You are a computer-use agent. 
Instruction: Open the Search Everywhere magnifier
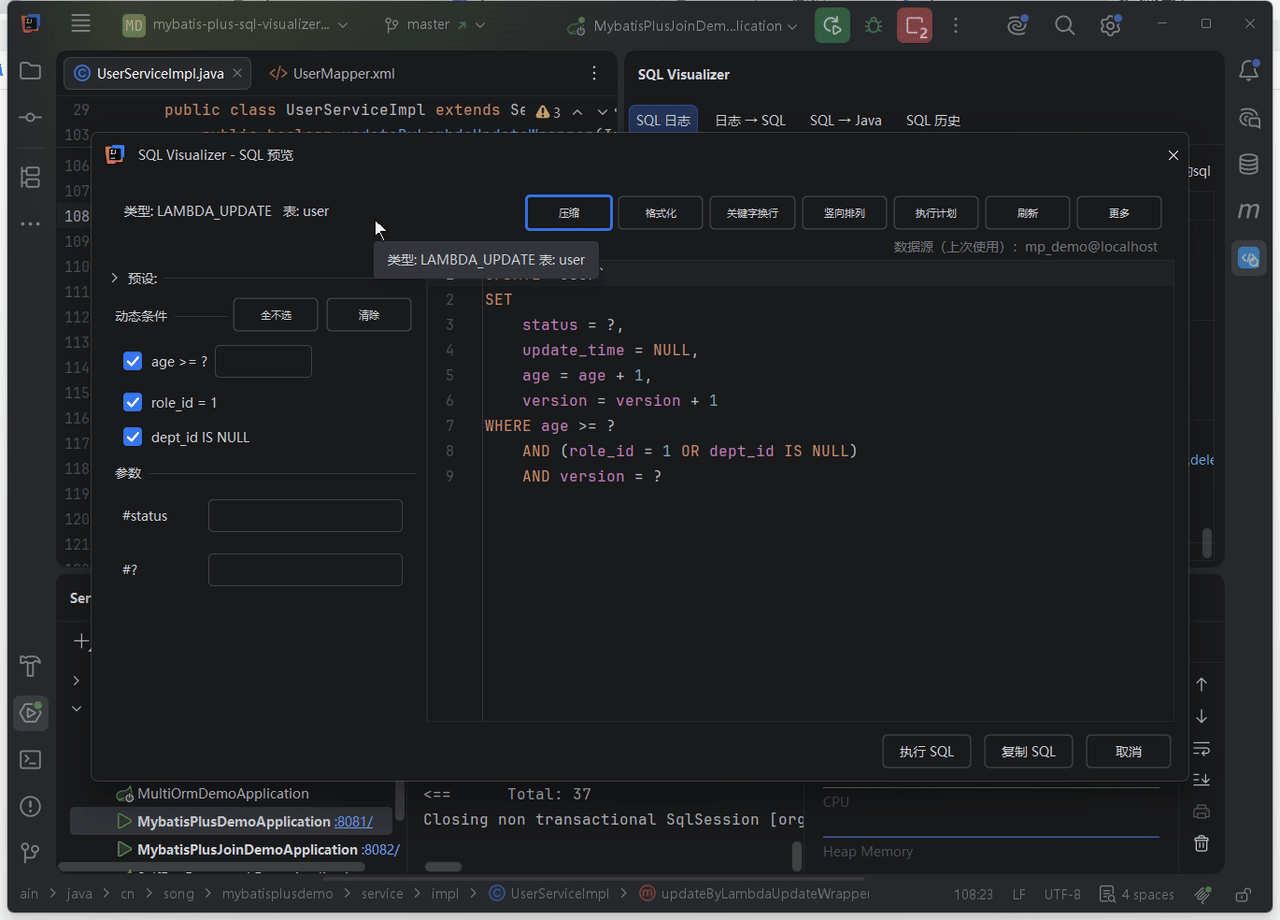(1065, 26)
